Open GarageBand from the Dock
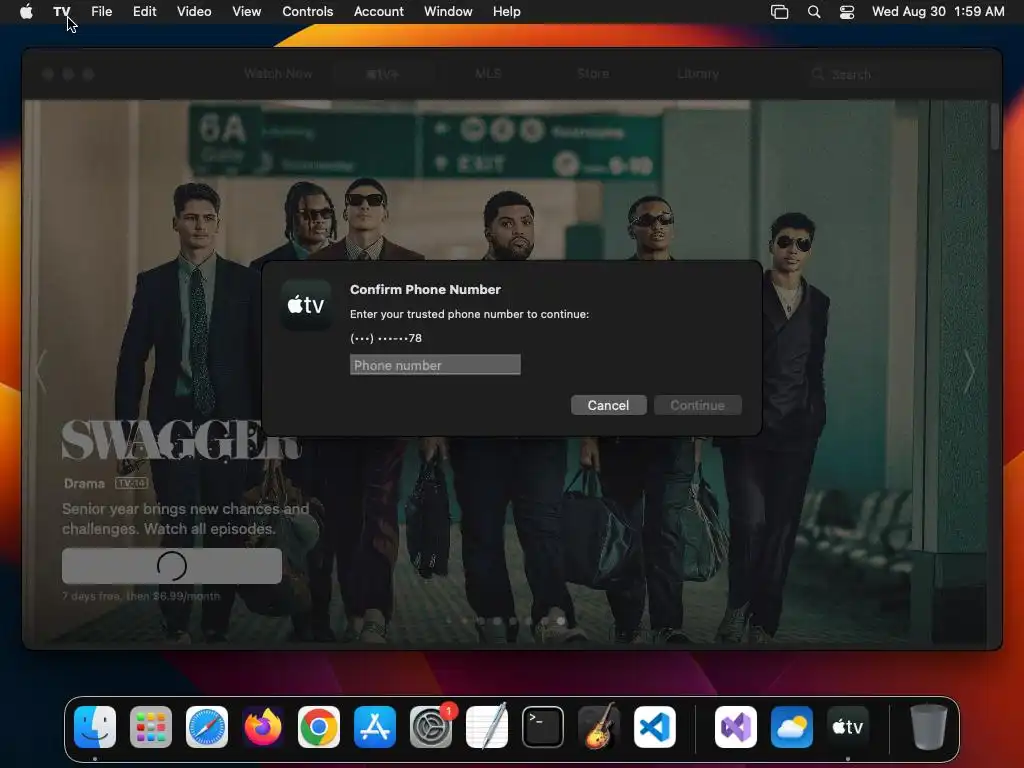The height and width of the screenshot is (768, 1024). tap(599, 727)
